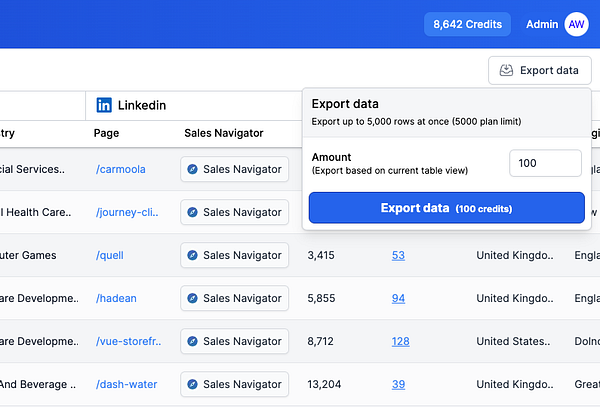The image size is (600, 407).
Task: Click the 53 count link
Action: (x=398, y=255)
